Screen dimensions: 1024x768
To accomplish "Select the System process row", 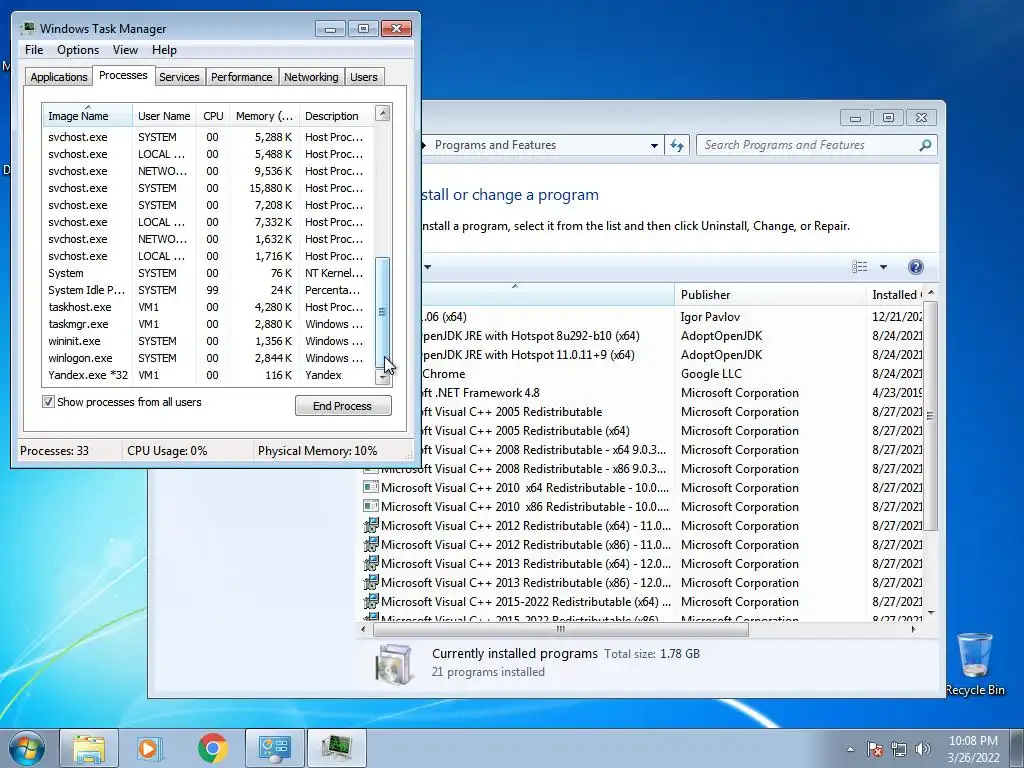I will point(208,273).
